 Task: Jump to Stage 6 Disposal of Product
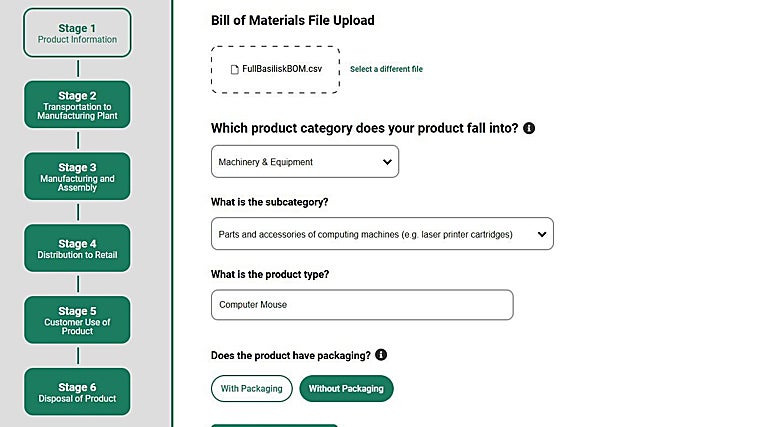pyautogui.click(x=77, y=392)
